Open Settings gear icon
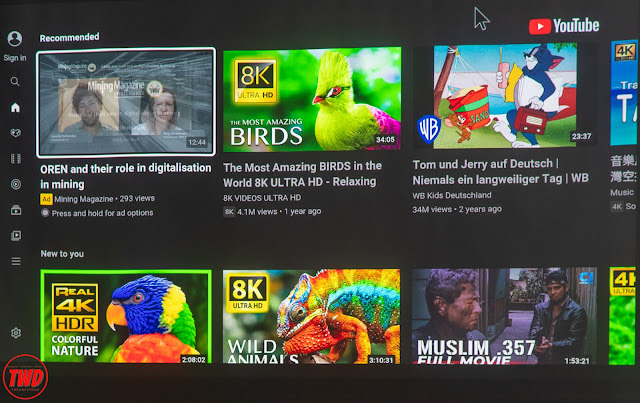Image resolution: width=640 pixels, height=403 pixels. pyautogui.click(x=16, y=333)
